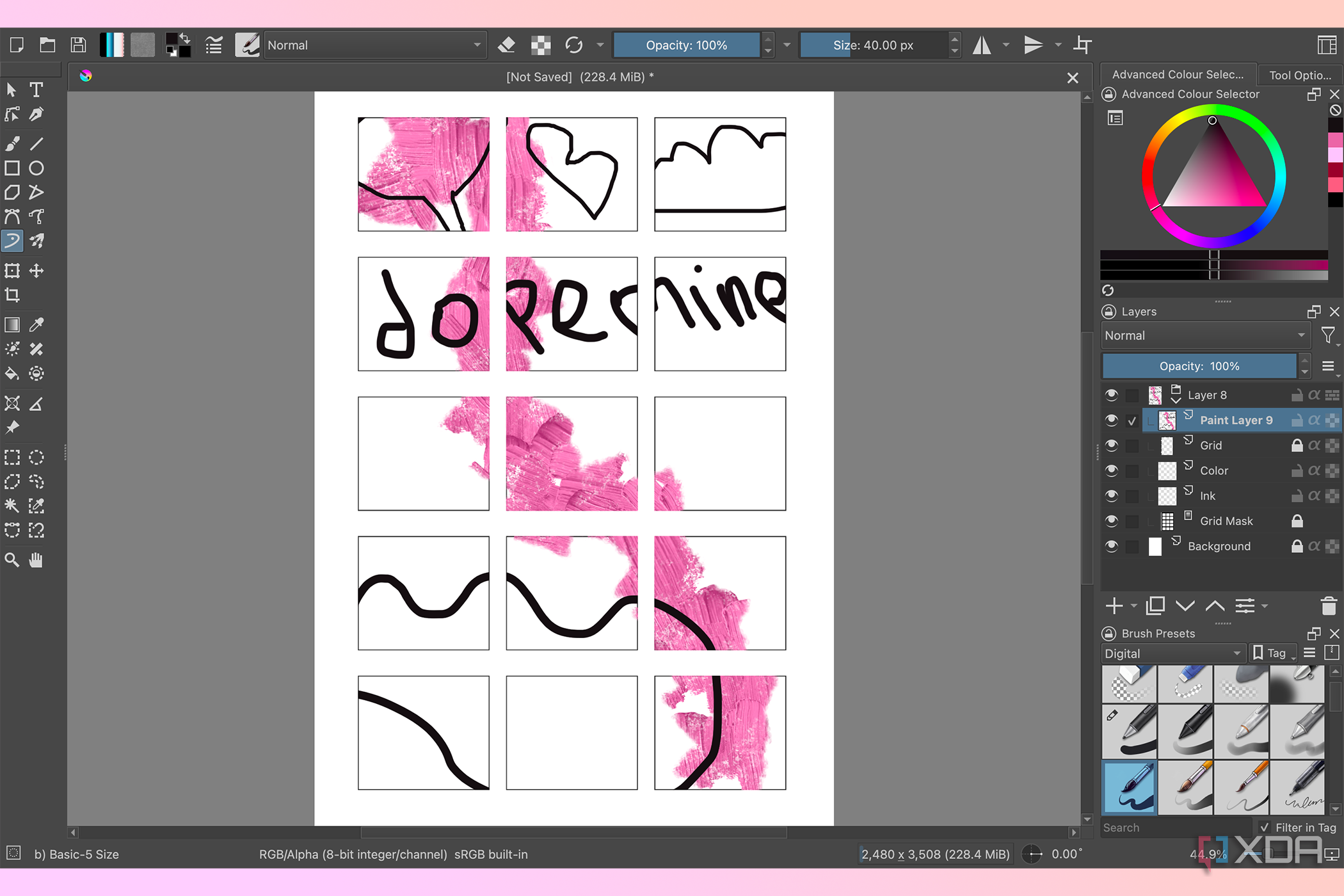Image resolution: width=1344 pixels, height=896 pixels.
Task: Open the brush editor settings
Action: [214, 45]
